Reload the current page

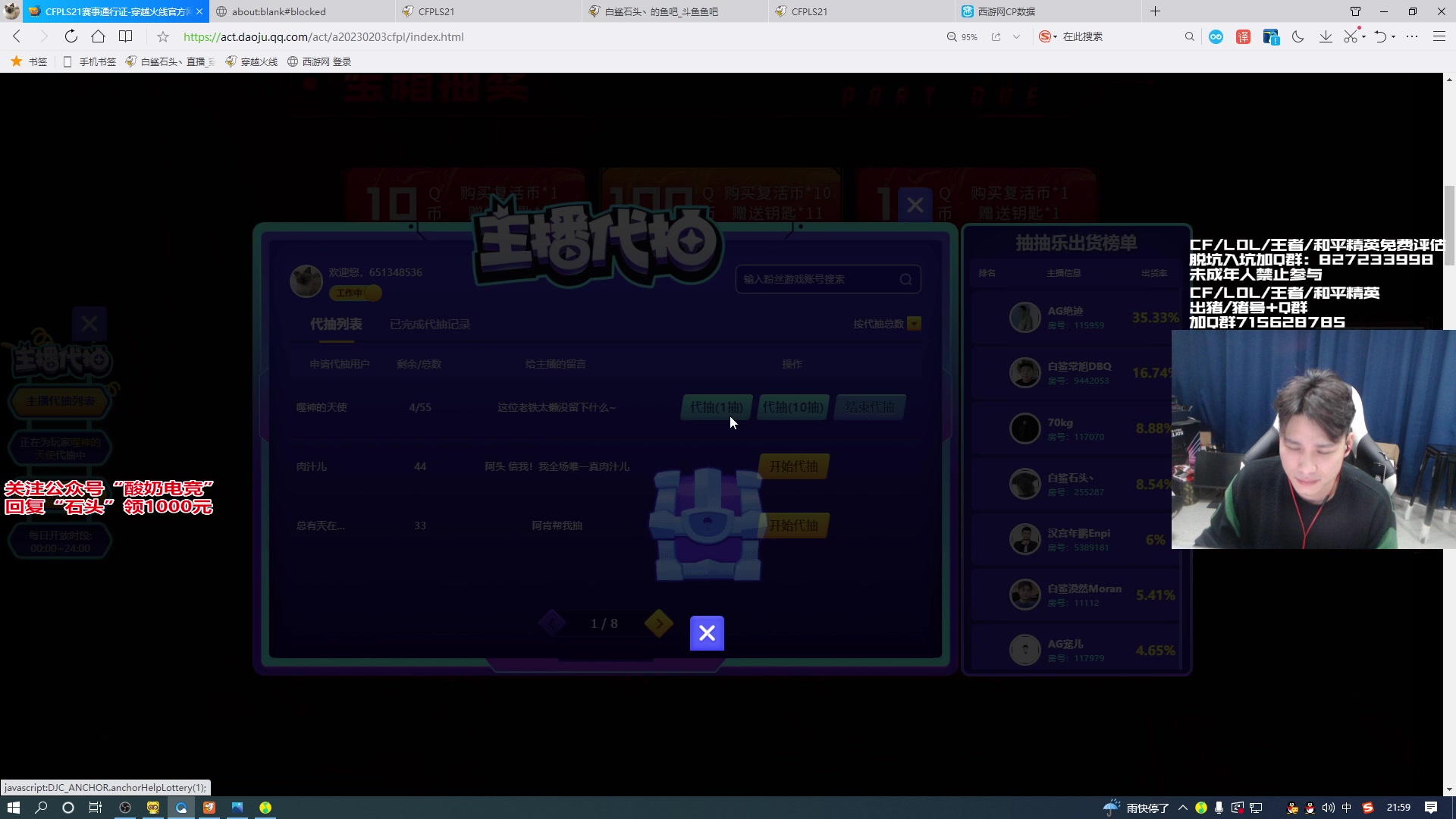point(71,36)
